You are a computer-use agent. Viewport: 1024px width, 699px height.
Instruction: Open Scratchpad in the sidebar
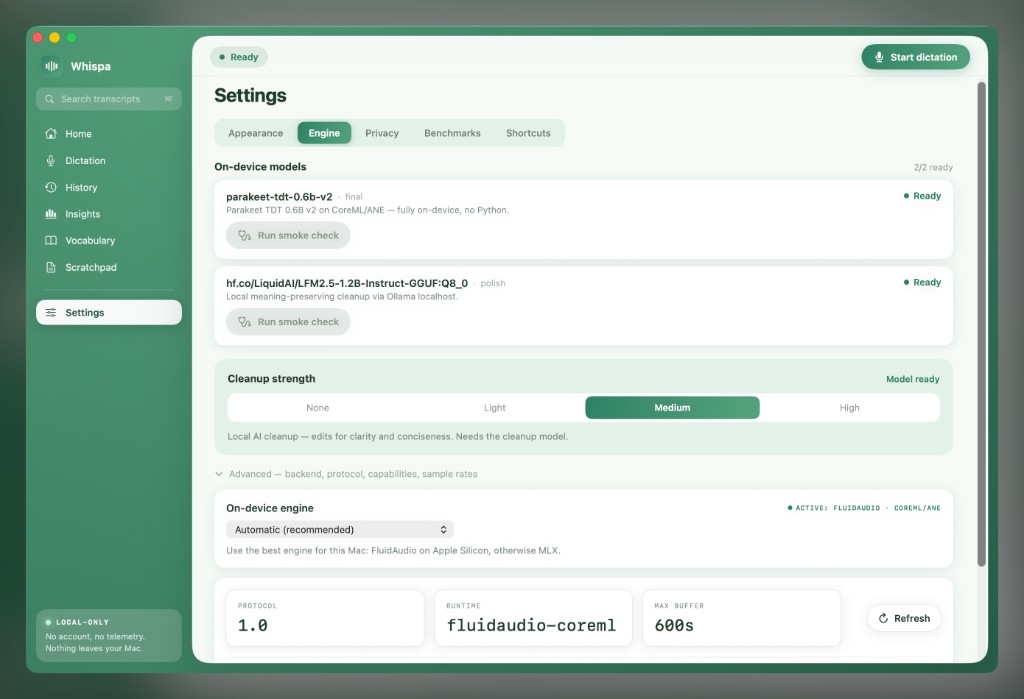tap(108, 267)
